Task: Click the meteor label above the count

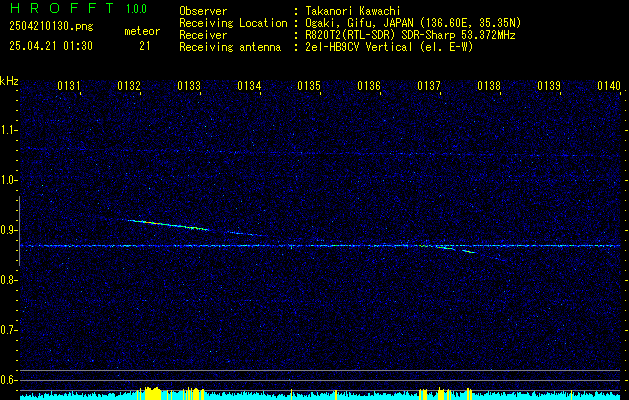Action: click(142, 31)
